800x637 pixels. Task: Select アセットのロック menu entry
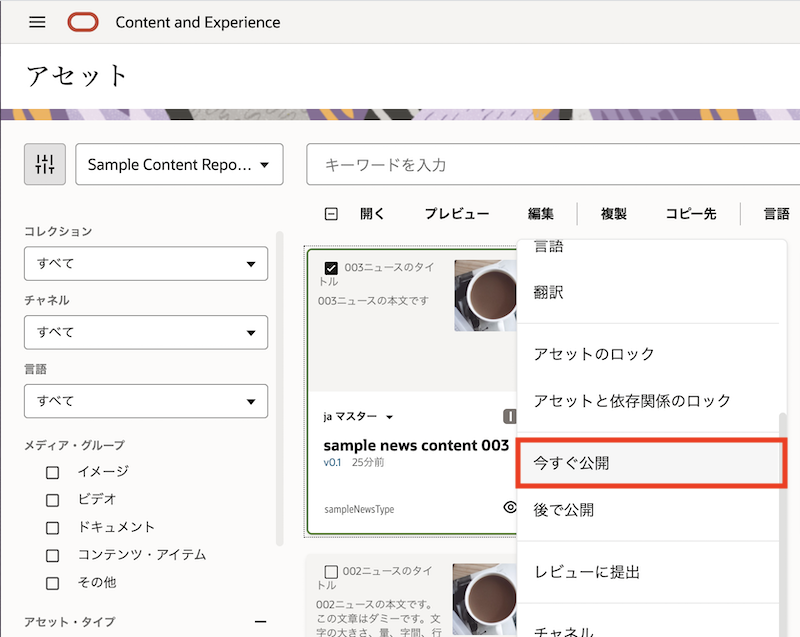(594, 354)
